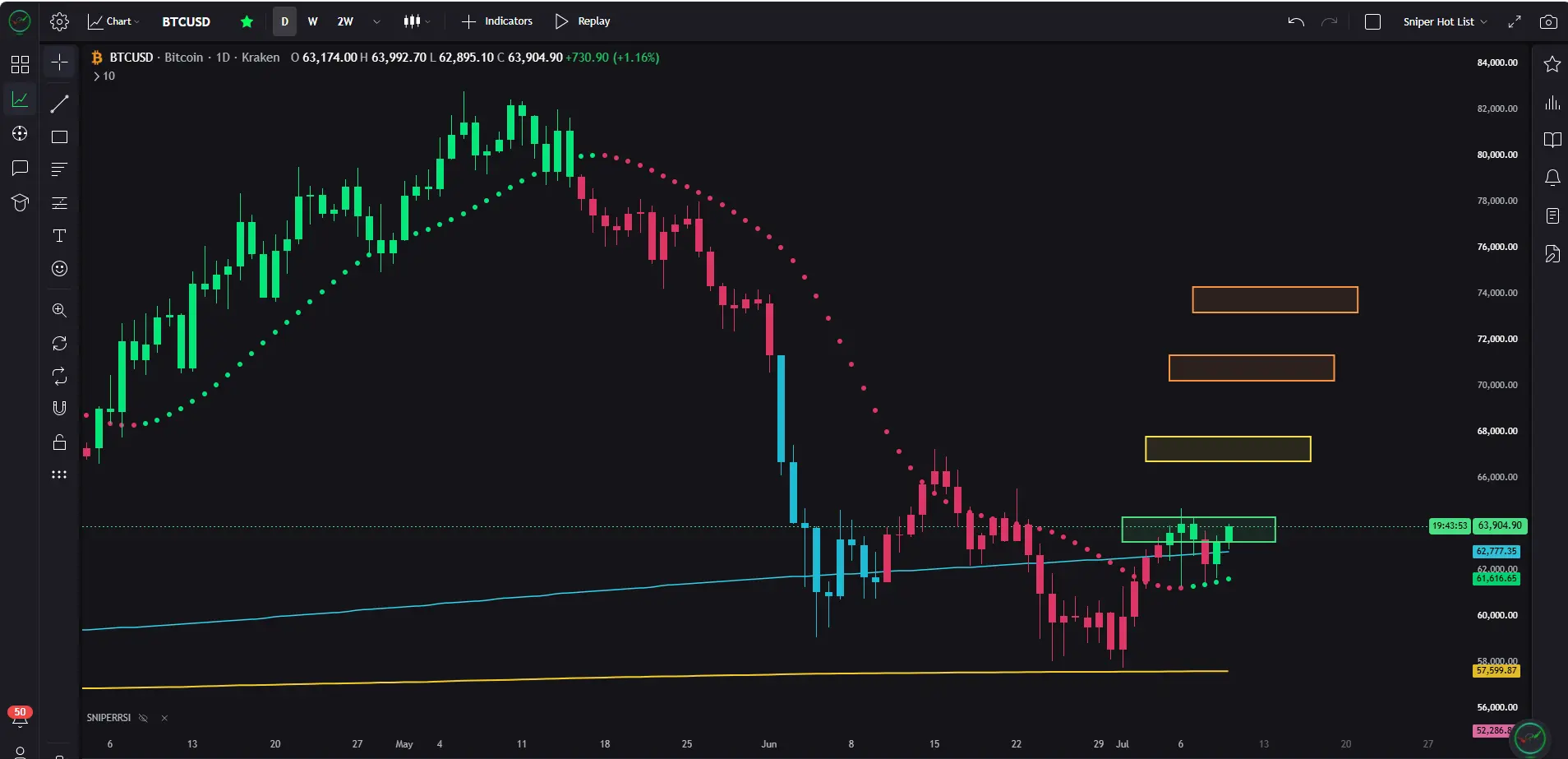Screen dimensions: 1568x759
Task: Click the blue 62,777.35 price label
Action: click(1496, 552)
